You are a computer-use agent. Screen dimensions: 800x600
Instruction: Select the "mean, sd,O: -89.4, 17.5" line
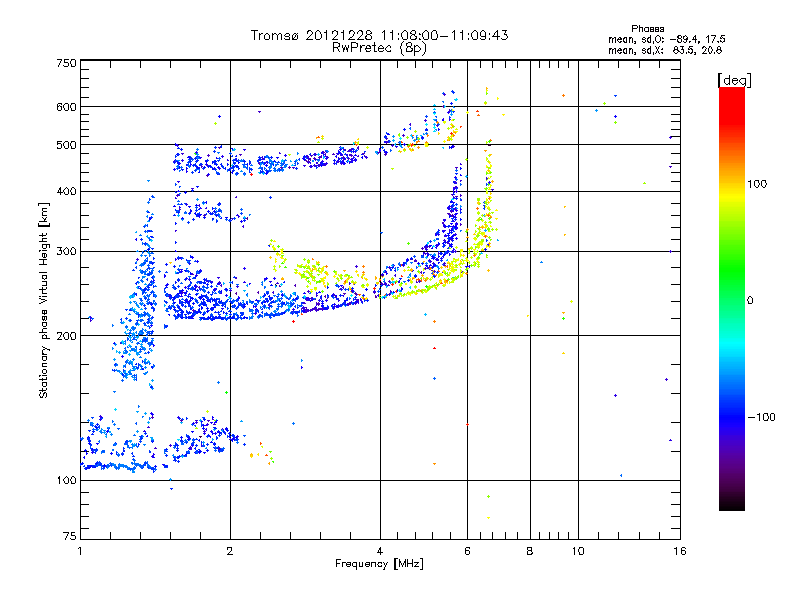click(x=666, y=39)
